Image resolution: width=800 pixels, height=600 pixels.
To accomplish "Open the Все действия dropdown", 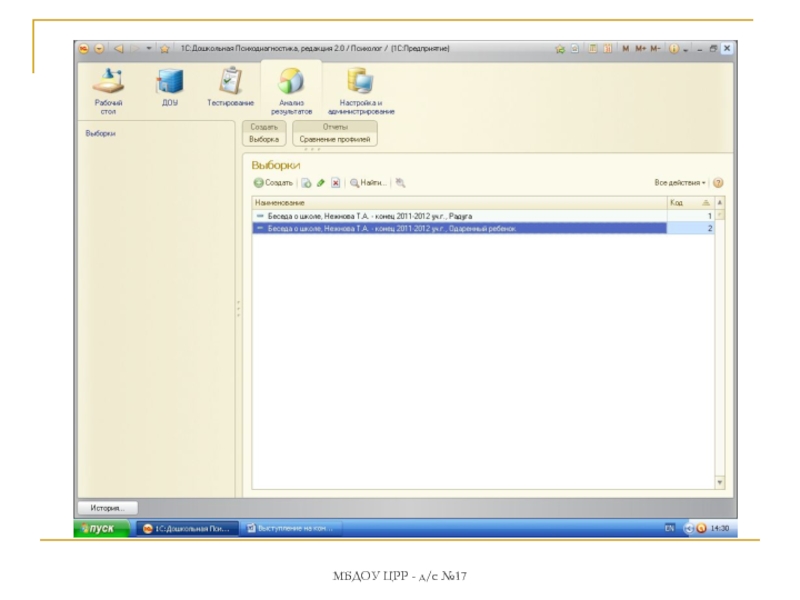I will pos(680,183).
